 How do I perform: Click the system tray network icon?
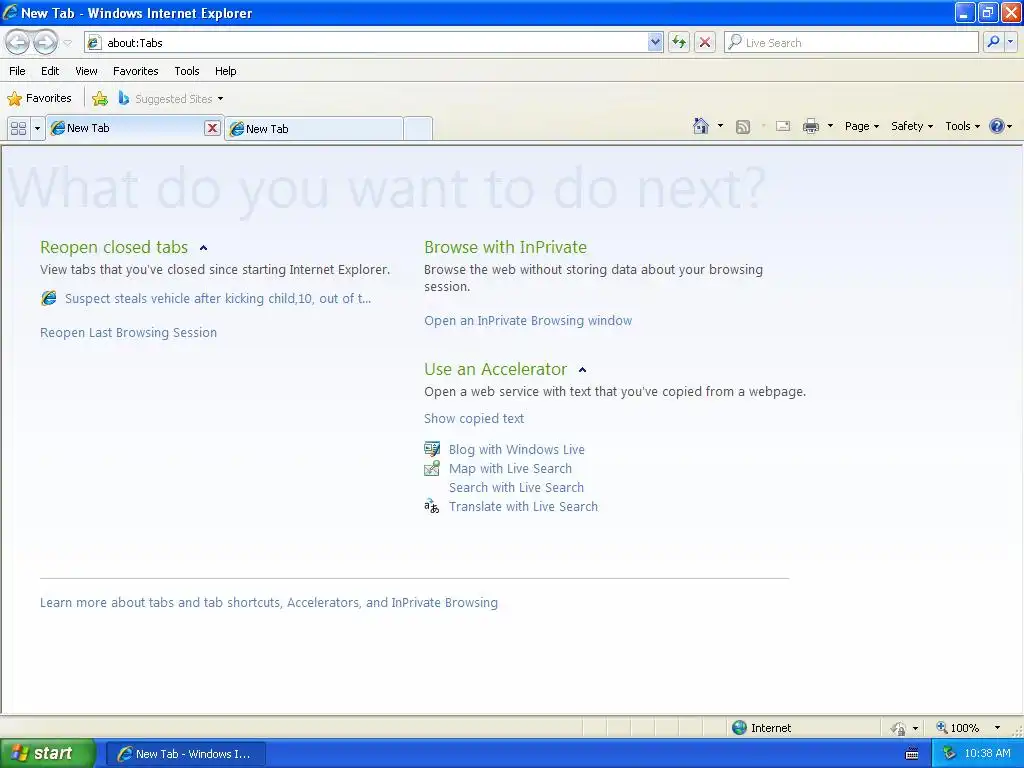coord(949,754)
